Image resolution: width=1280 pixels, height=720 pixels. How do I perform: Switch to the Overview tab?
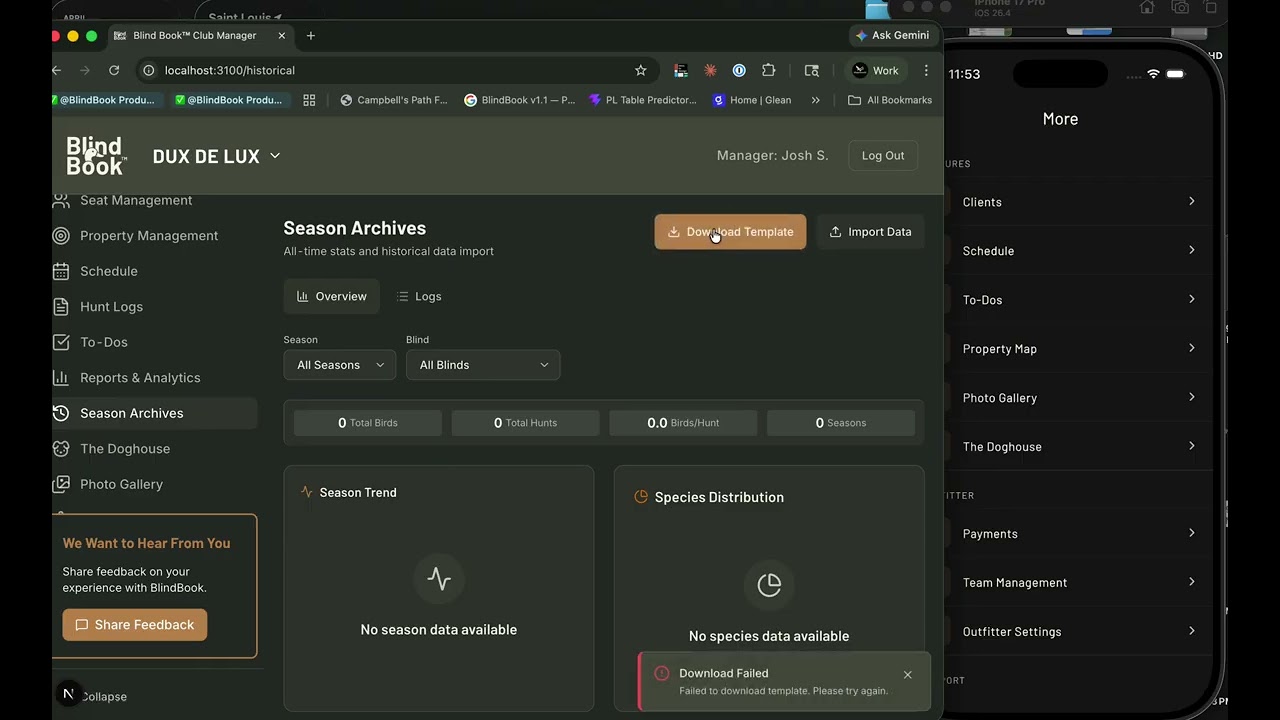coord(332,296)
